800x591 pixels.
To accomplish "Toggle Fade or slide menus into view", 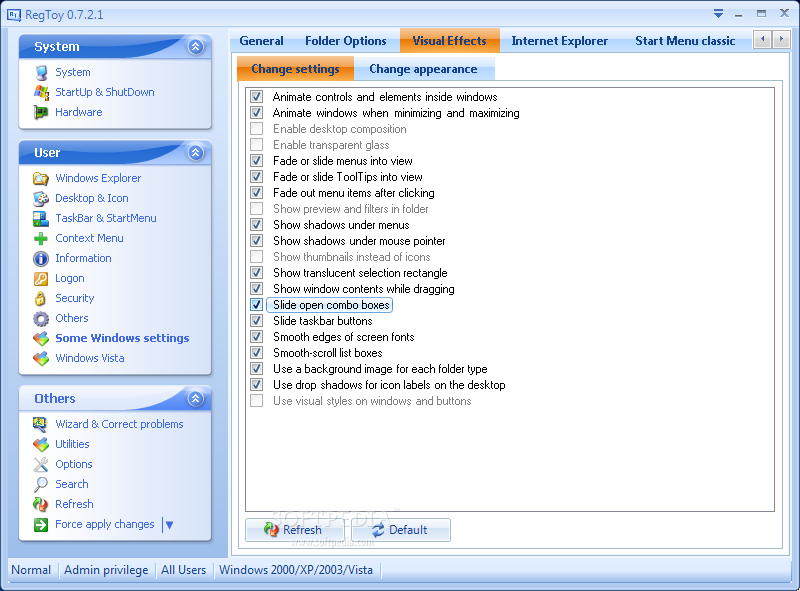I will [x=257, y=161].
